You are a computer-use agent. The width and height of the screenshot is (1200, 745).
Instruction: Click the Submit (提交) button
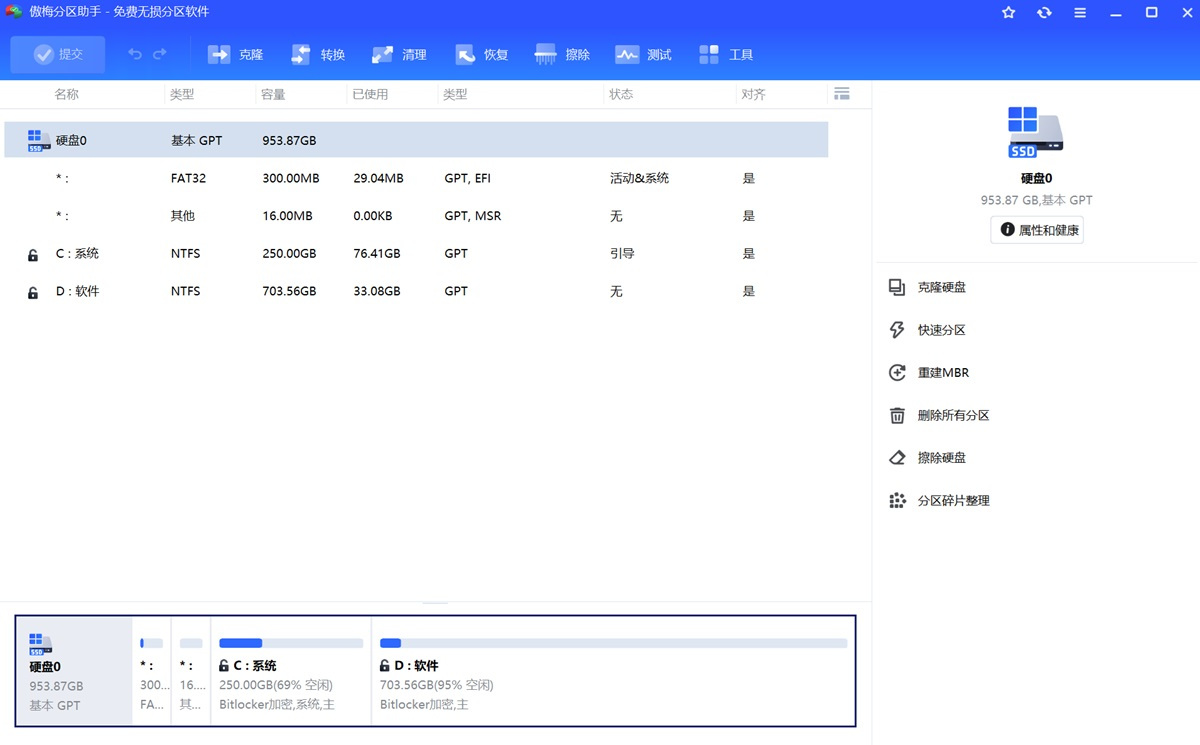pos(58,55)
